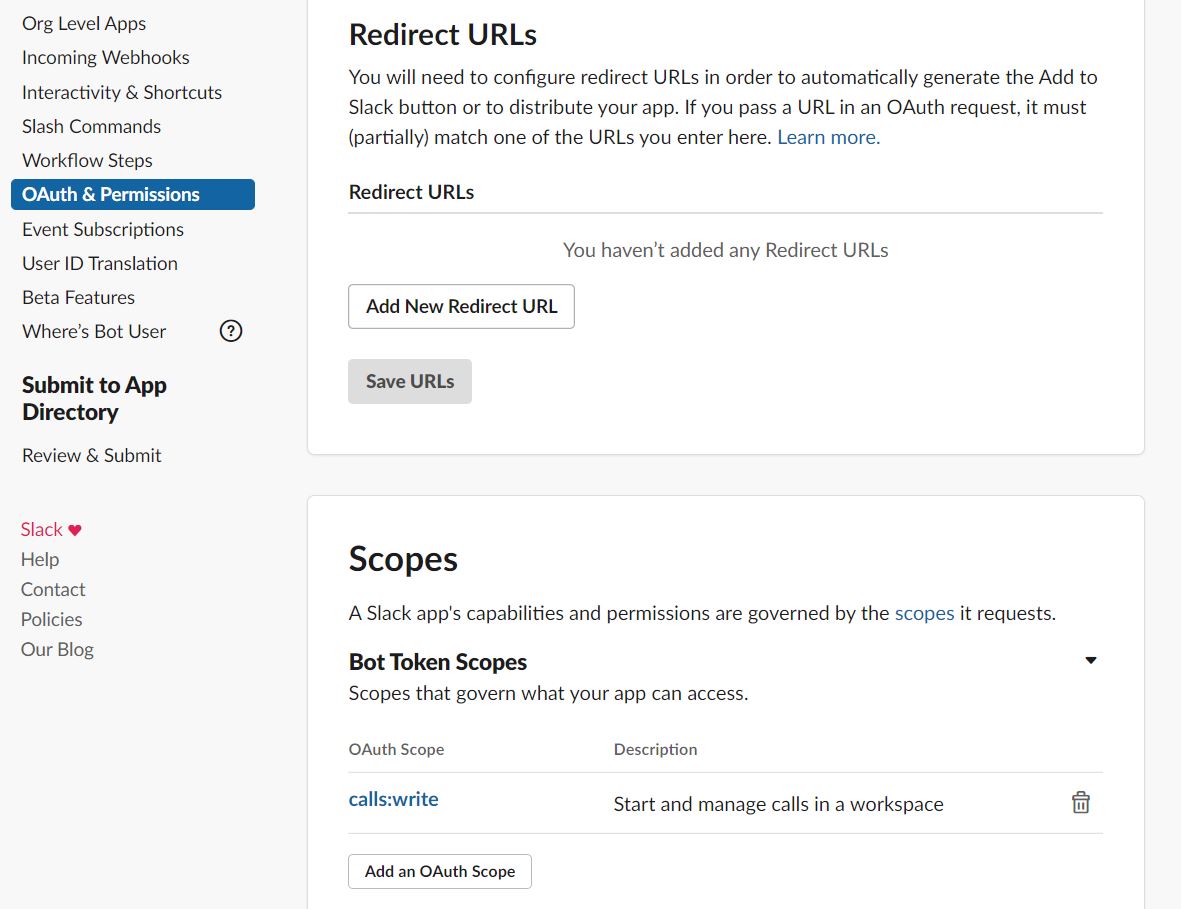Click Add New Redirect URL button

click(461, 306)
